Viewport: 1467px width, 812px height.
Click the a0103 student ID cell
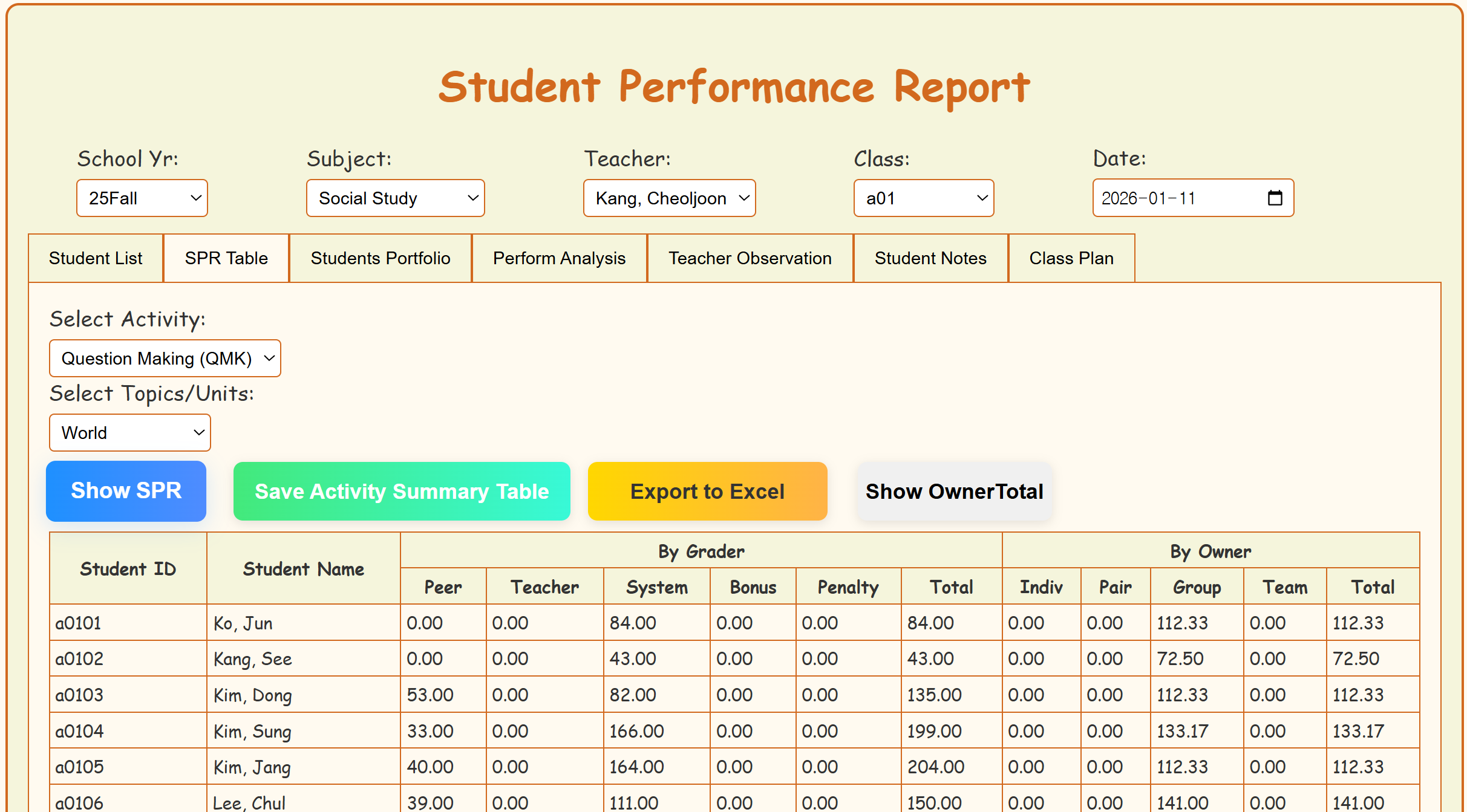coord(128,694)
